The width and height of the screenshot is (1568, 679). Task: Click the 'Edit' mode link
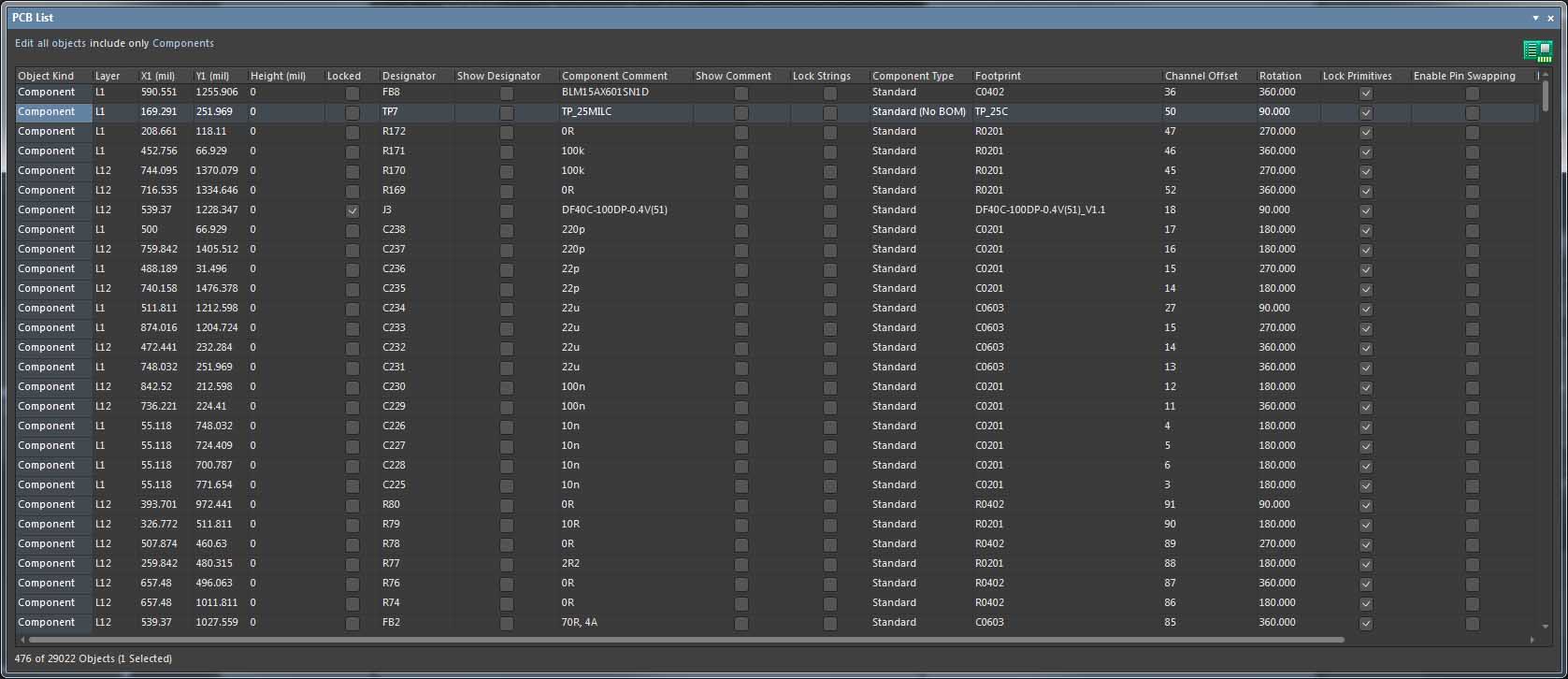point(24,43)
